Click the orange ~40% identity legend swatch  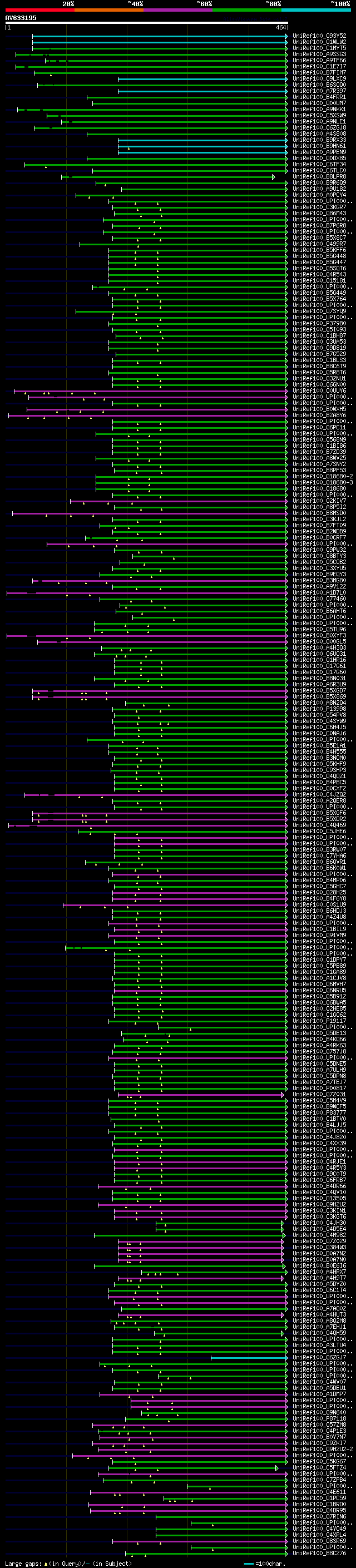[x=109, y=10]
